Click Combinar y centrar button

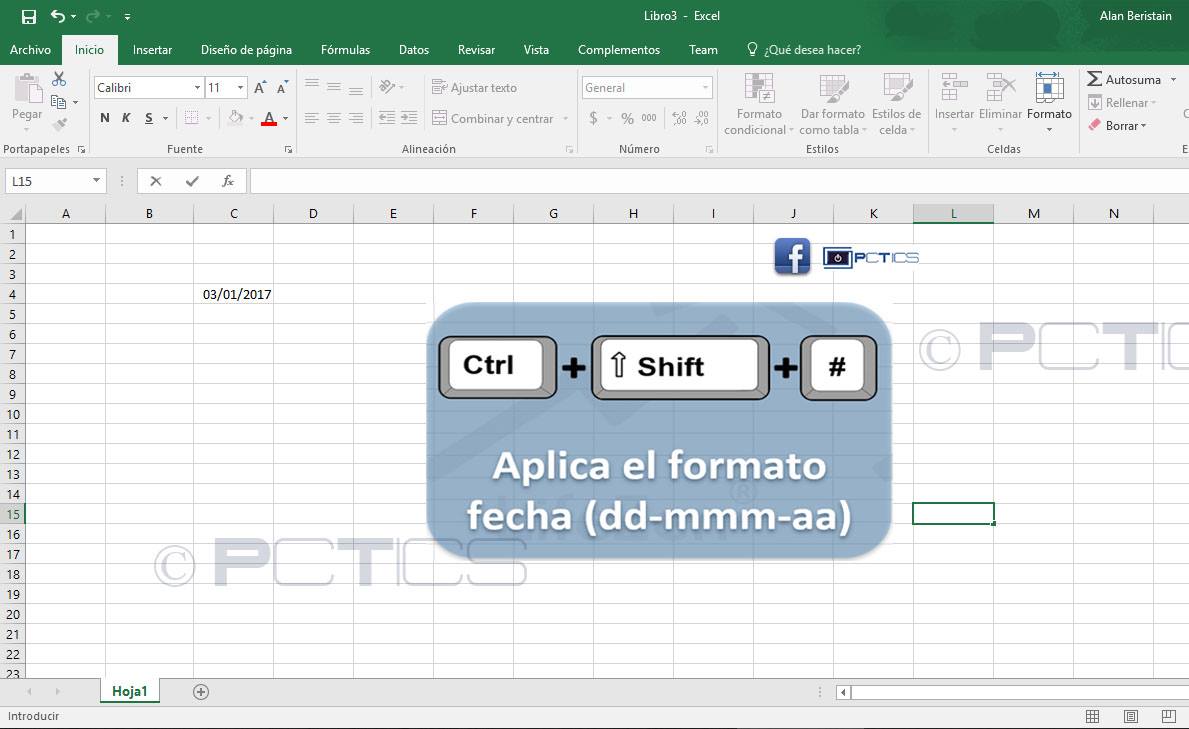(x=493, y=118)
